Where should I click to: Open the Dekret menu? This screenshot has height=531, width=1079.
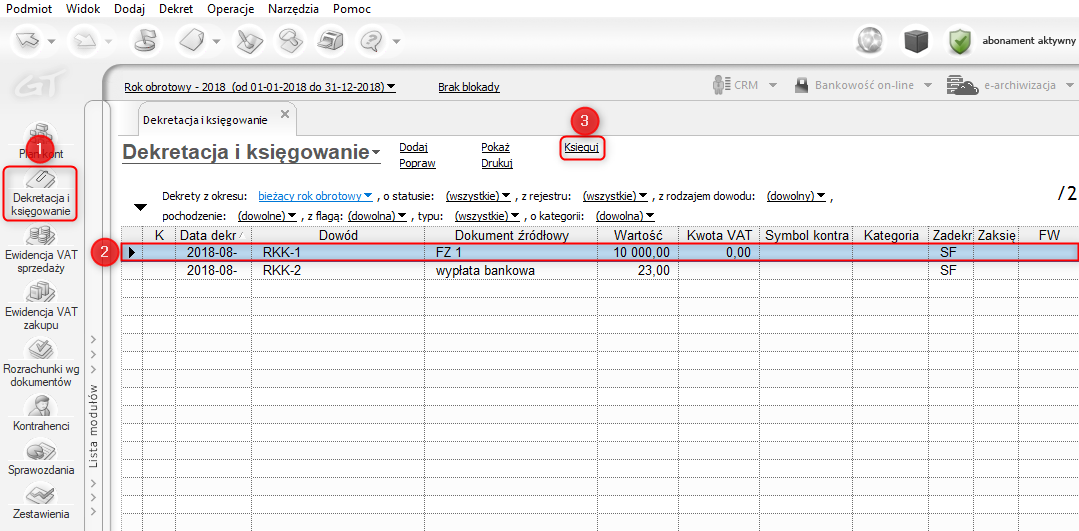[x=175, y=9]
